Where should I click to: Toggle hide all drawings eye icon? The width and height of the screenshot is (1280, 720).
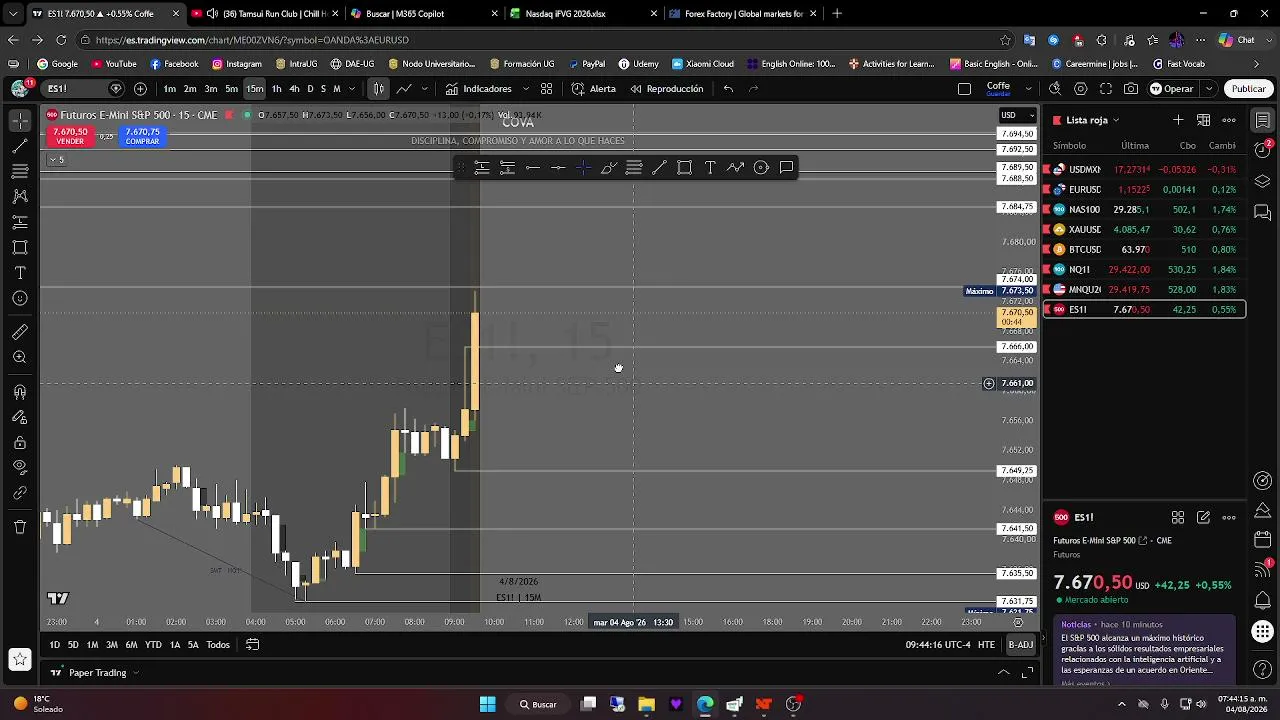click(20, 467)
